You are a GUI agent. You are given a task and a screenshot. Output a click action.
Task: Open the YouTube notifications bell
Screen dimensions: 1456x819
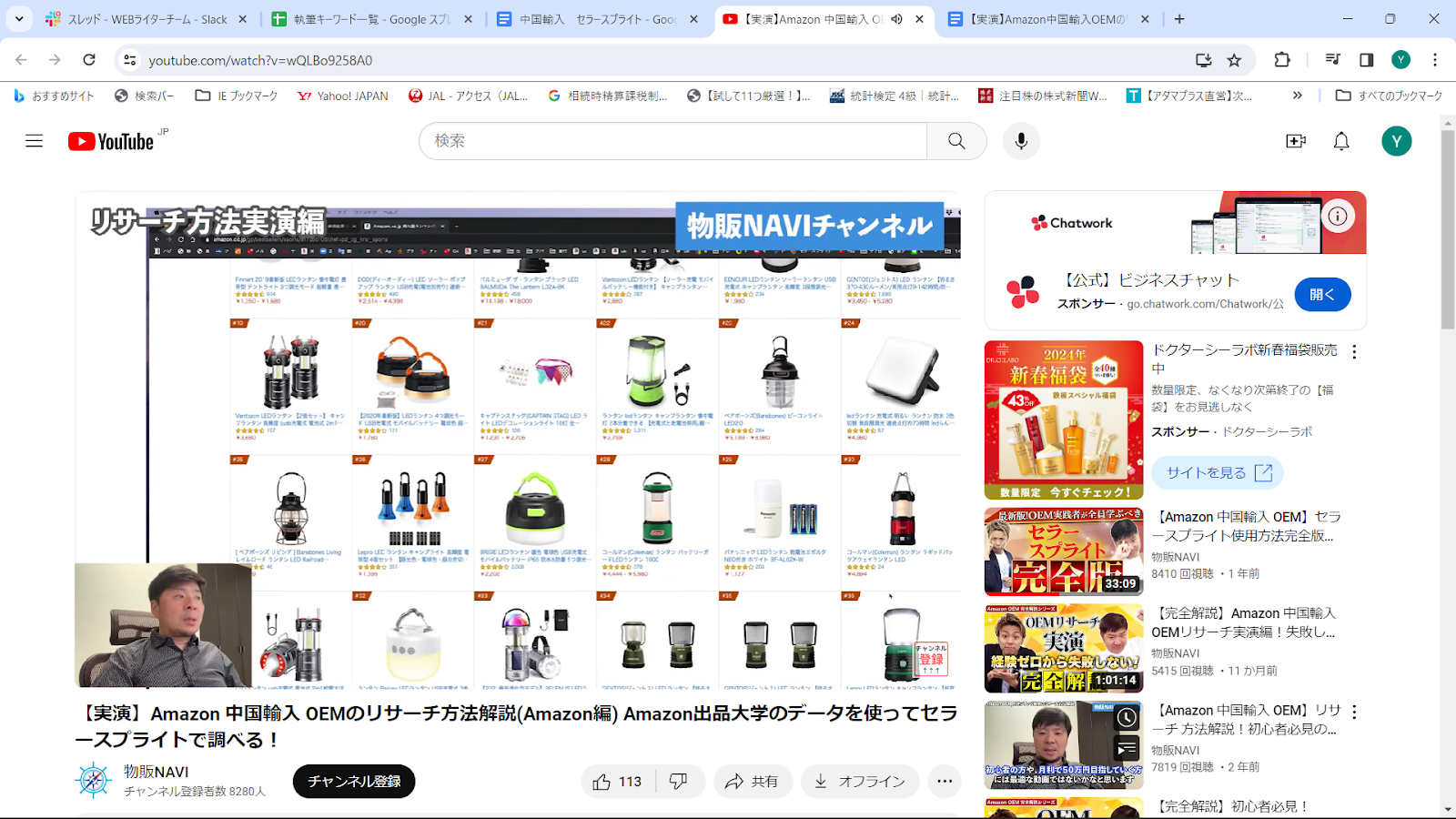pyautogui.click(x=1341, y=141)
